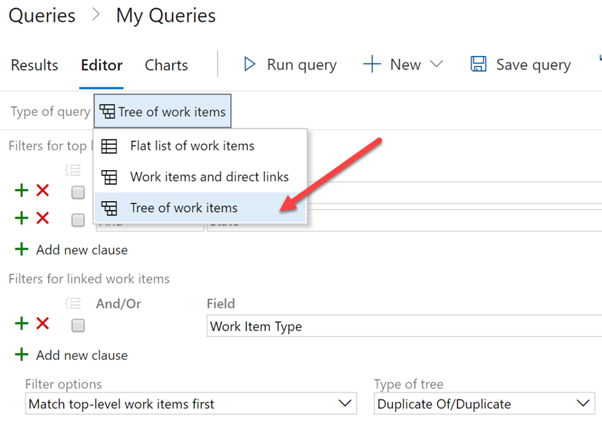Click the red X in the linked filter row

(42, 323)
